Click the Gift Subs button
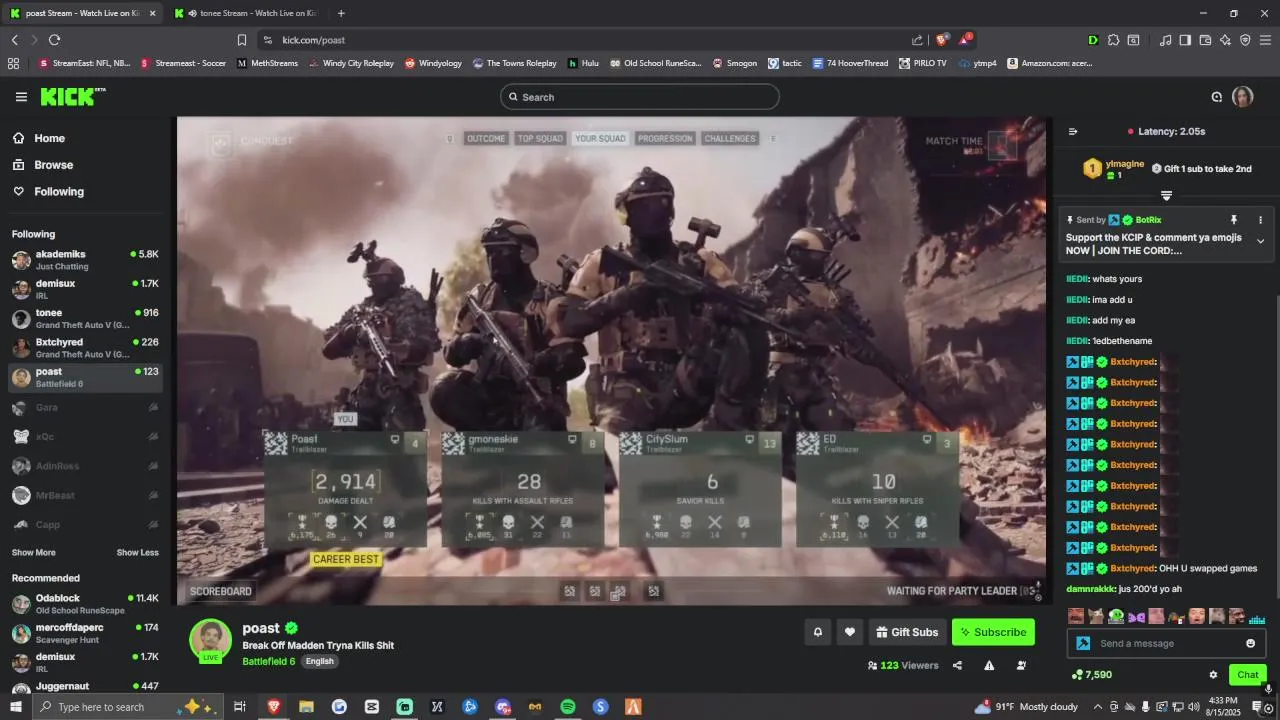Image resolution: width=1280 pixels, height=720 pixels. [x=907, y=632]
